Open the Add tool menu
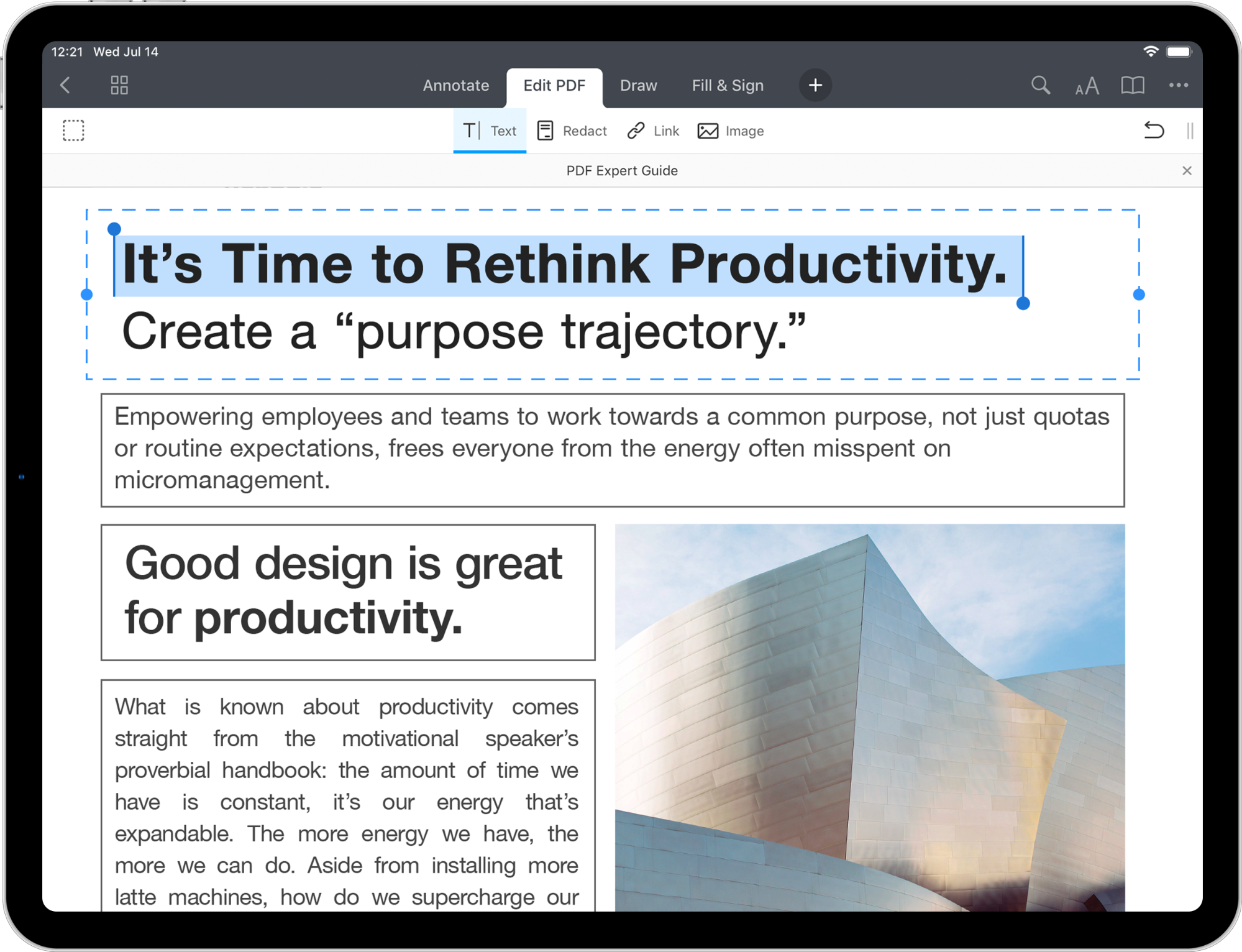The height and width of the screenshot is (952, 1242). click(816, 85)
